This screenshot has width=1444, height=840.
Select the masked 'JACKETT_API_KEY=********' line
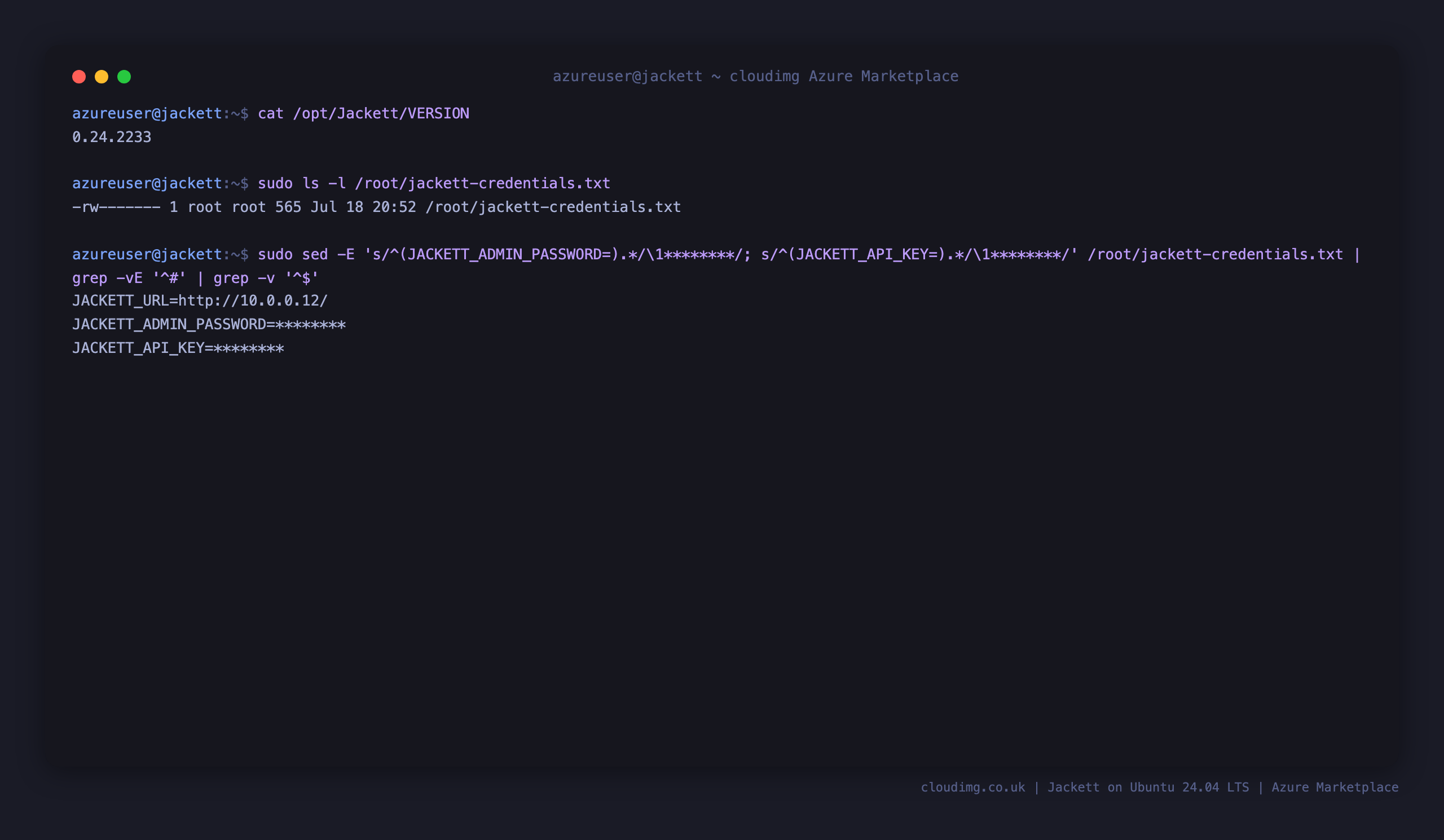click(x=178, y=348)
